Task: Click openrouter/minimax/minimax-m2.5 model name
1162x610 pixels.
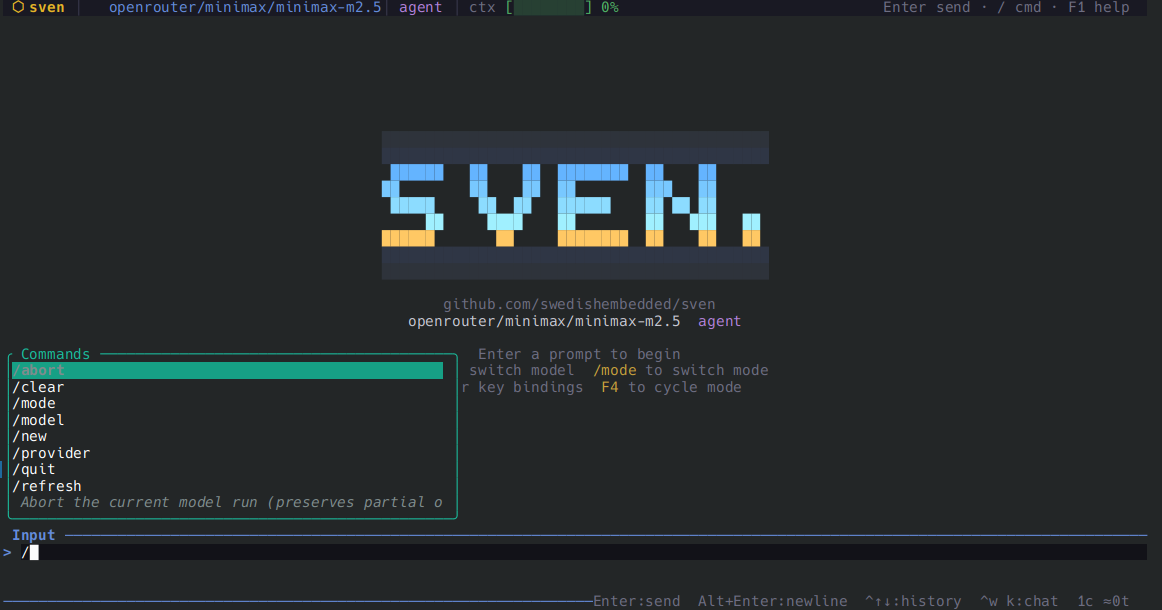Action: [246, 8]
